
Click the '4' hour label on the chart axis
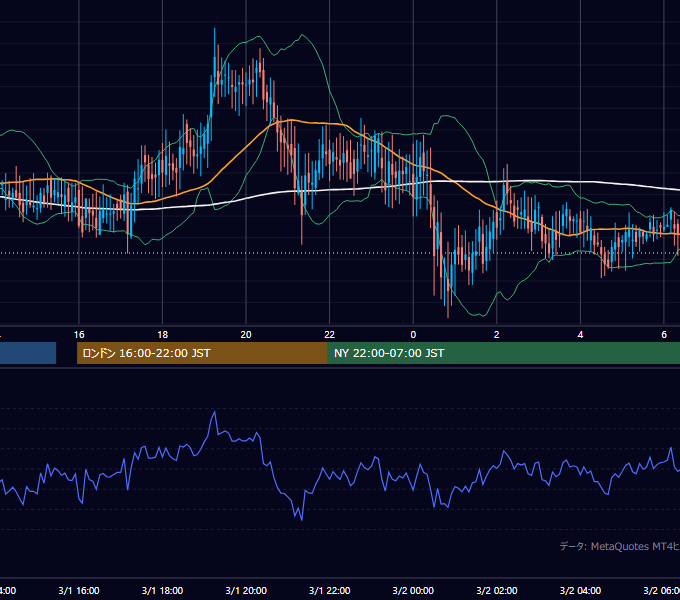(580, 335)
